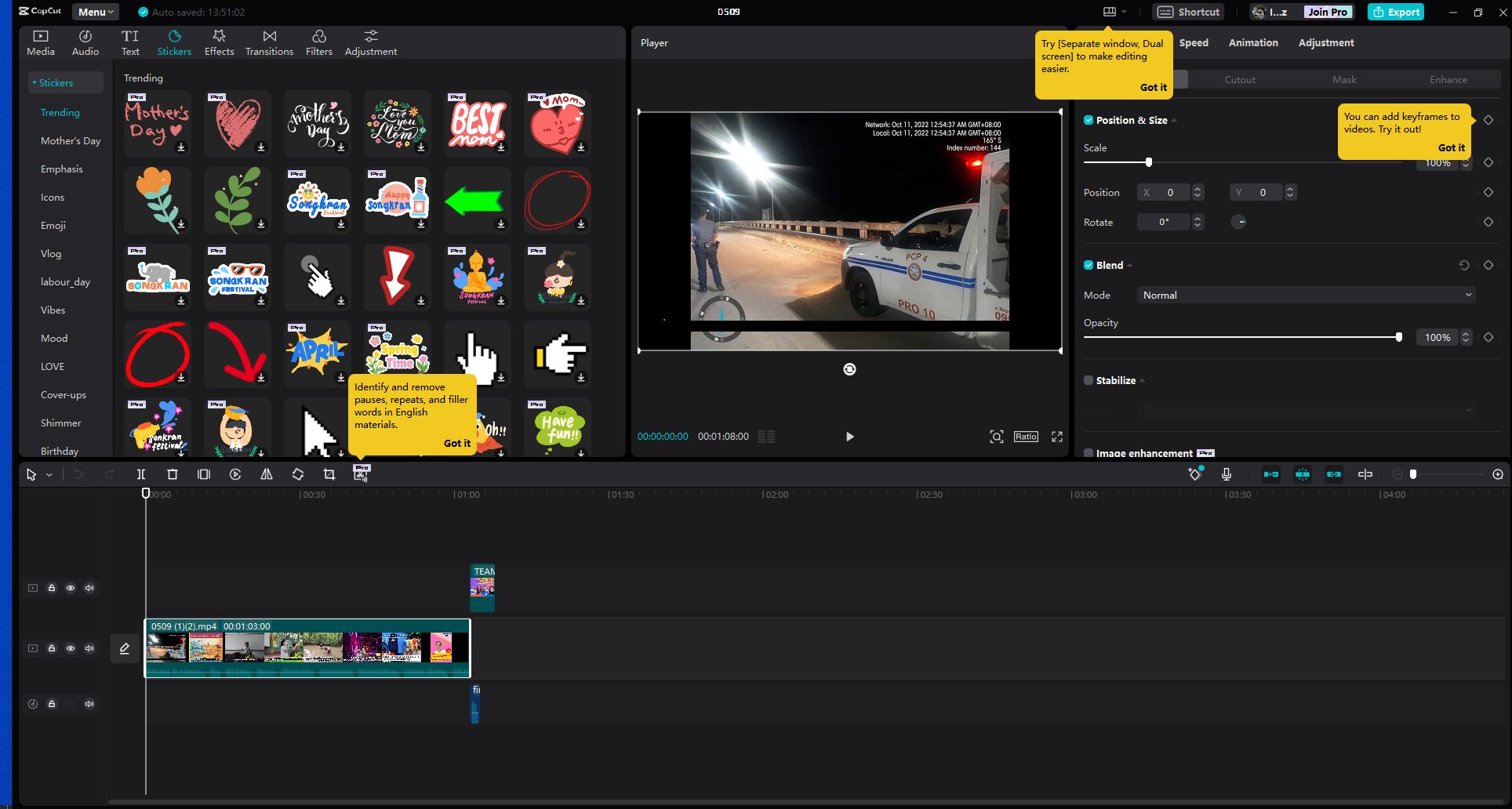
Task: Select the Emoji sticker category
Action: click(53, 225)
